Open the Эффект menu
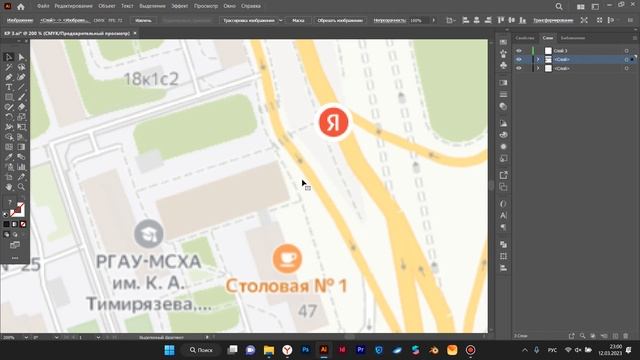640x360 pixels. [180, 6]
